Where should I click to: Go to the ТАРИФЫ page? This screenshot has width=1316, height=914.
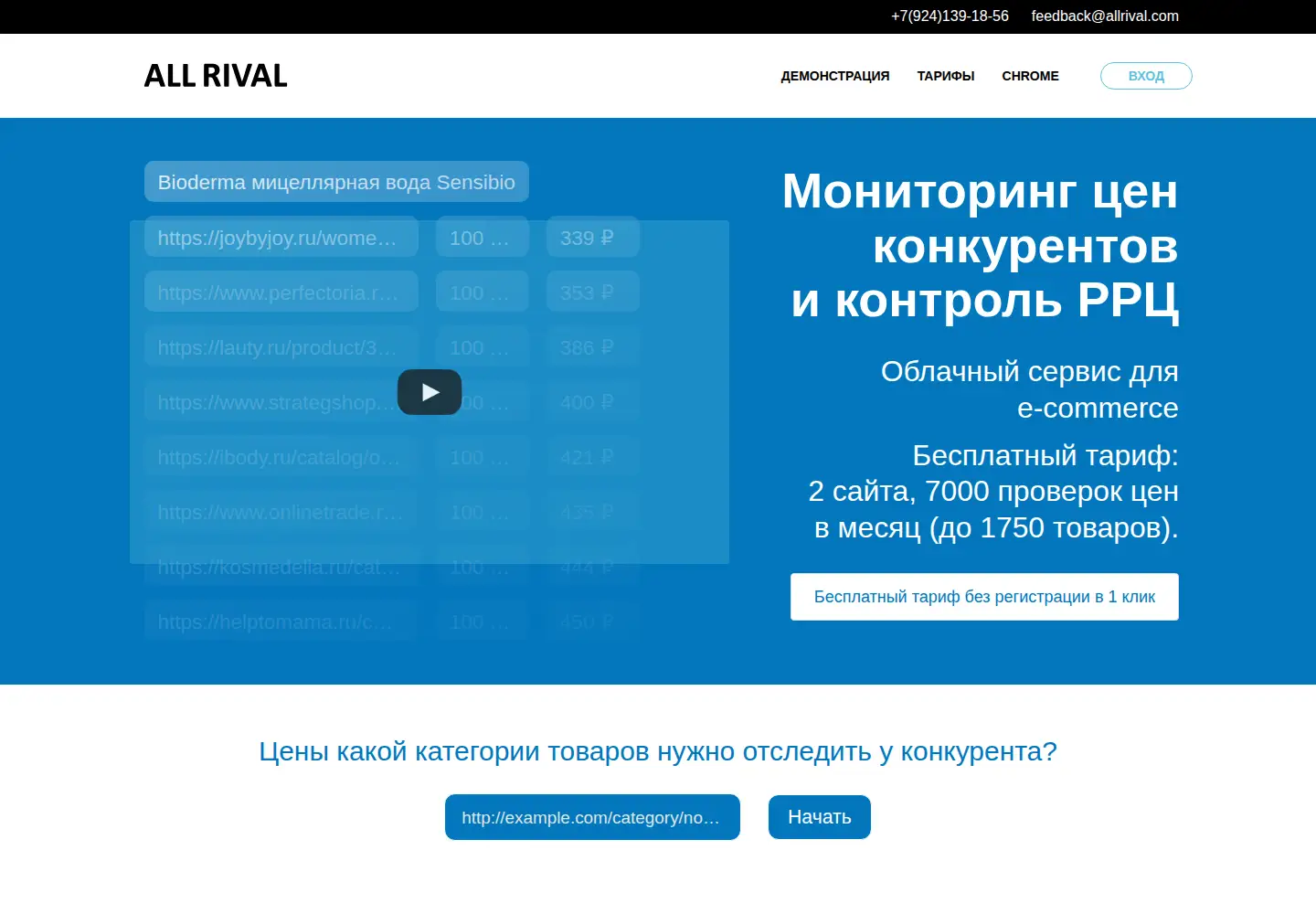pyautogui.click(x=946, y=76)
